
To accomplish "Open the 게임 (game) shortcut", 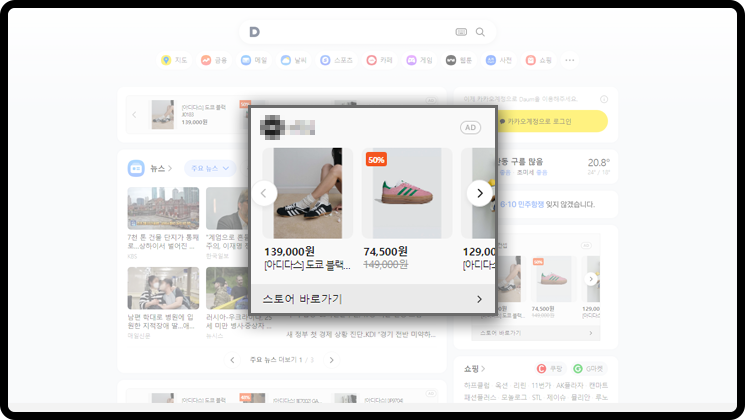I will point(419,60).
